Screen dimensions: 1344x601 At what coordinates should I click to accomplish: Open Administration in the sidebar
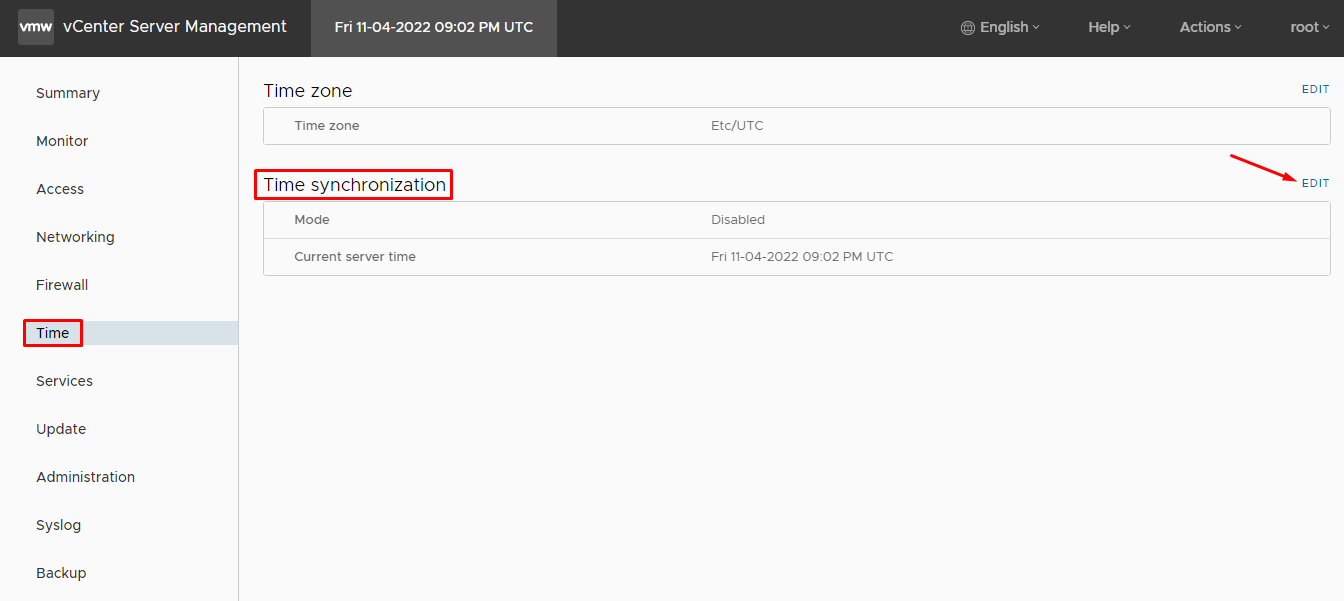[85, 477]
